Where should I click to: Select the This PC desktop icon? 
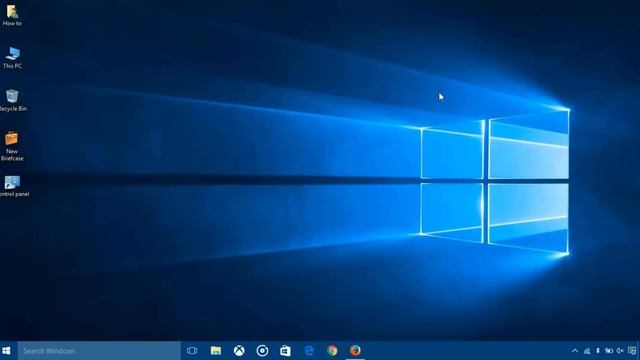12,58
